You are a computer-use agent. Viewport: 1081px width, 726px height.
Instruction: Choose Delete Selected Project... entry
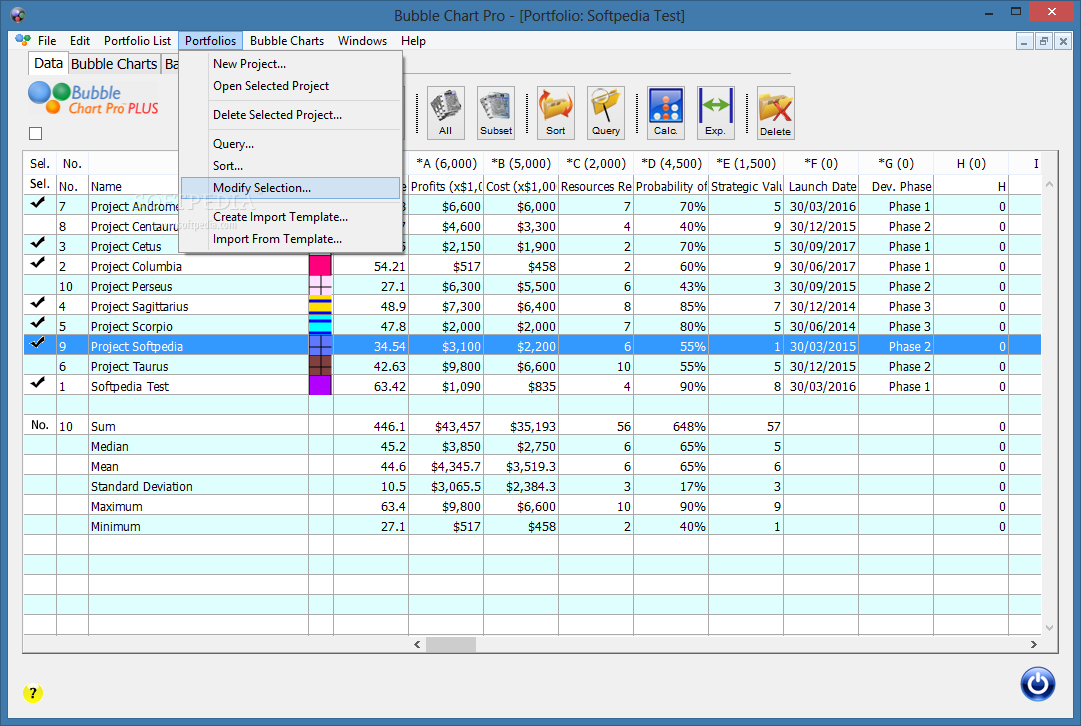point(290,114)
